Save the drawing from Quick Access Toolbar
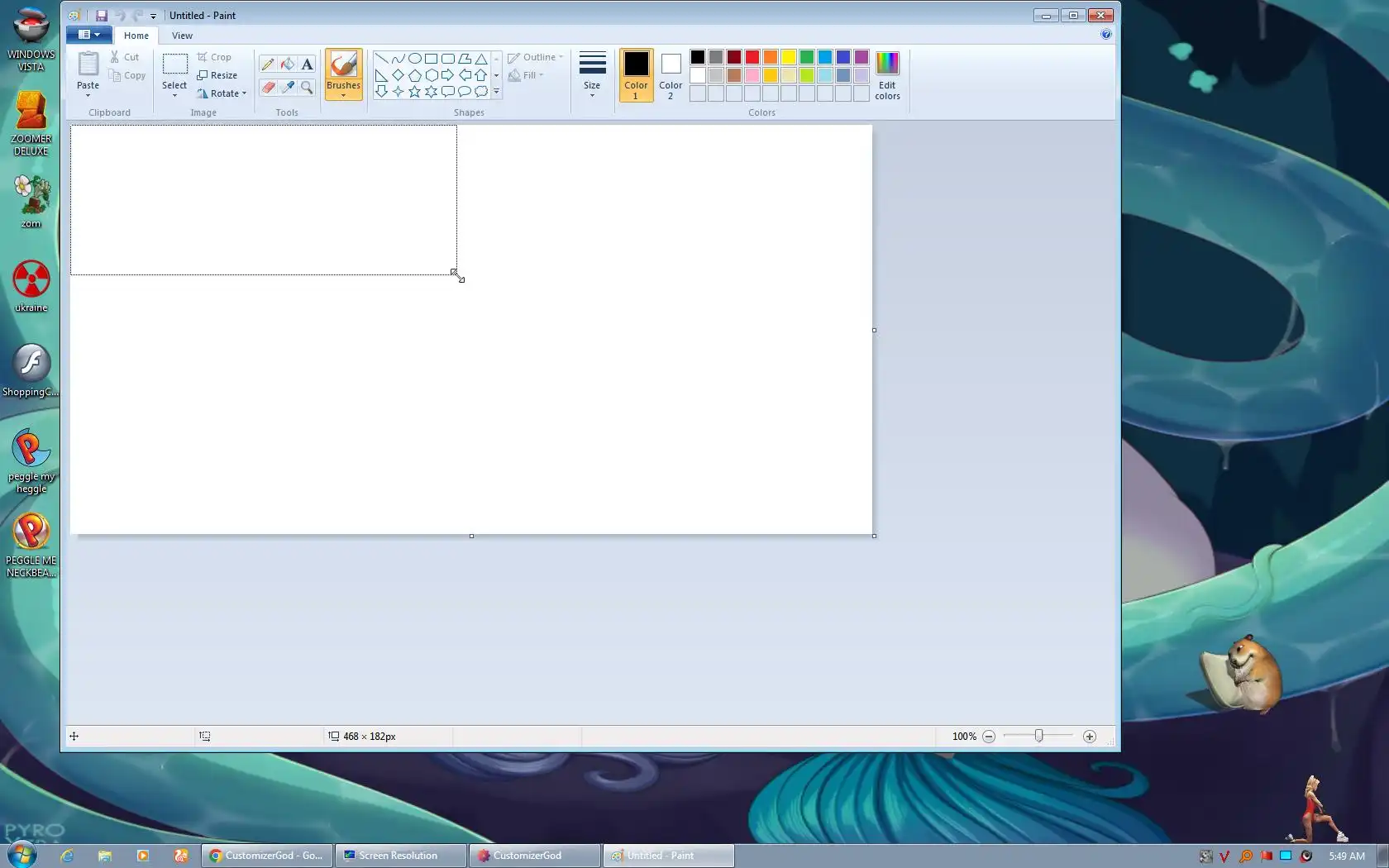The image size is (1389, 868). [x=102, y=16]
